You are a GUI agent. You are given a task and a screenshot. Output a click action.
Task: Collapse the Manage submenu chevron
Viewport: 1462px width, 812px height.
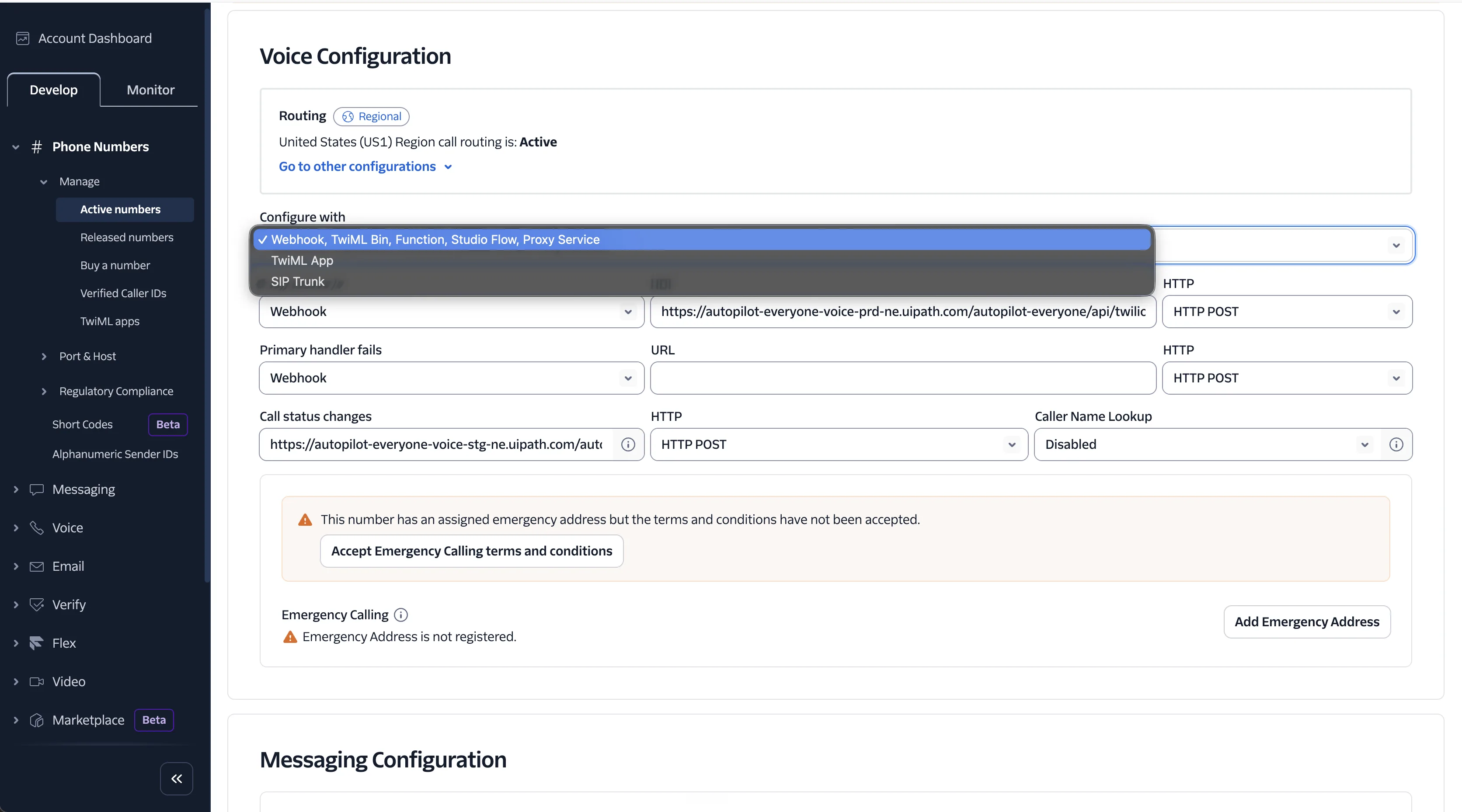pos(44,181)
